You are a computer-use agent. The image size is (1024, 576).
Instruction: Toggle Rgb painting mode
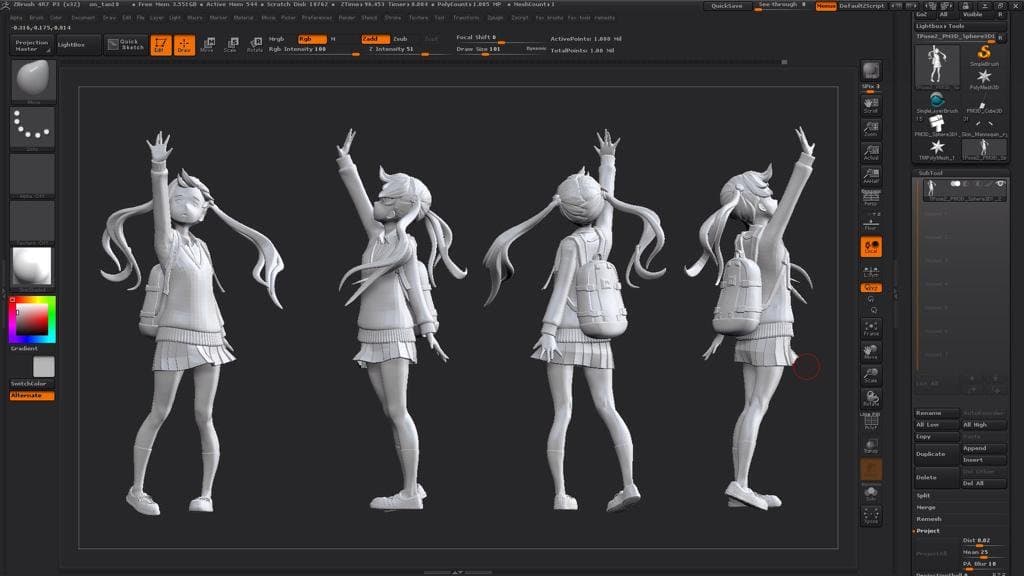coord(312,39)
